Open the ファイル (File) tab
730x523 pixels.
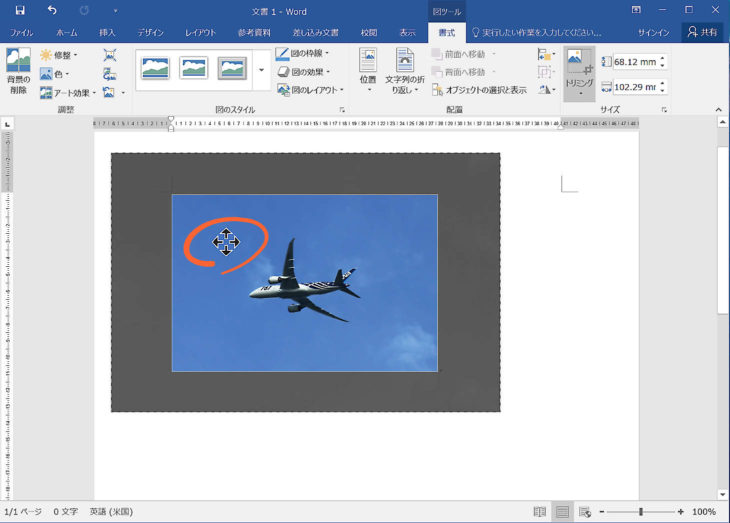[22, 32]
